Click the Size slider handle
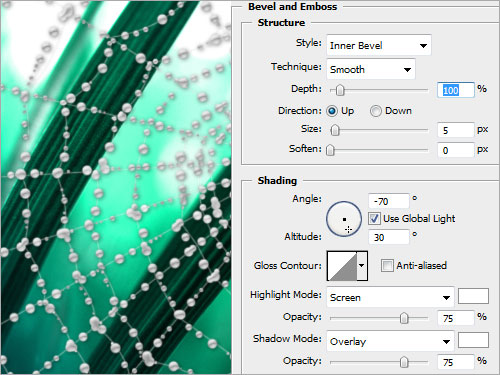Image resolution: width=500 pixels, height=375 pixels. point(335,130)
